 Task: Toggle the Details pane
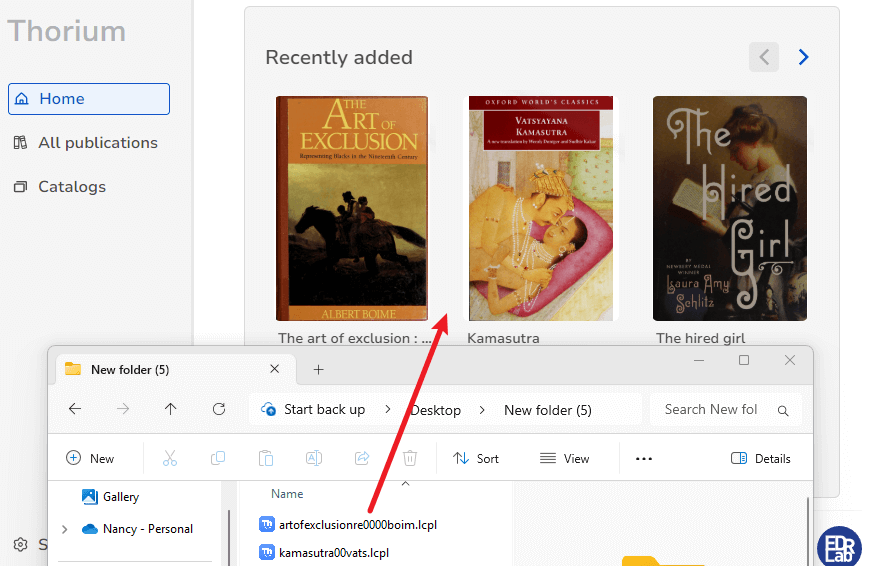click(761, 458)
